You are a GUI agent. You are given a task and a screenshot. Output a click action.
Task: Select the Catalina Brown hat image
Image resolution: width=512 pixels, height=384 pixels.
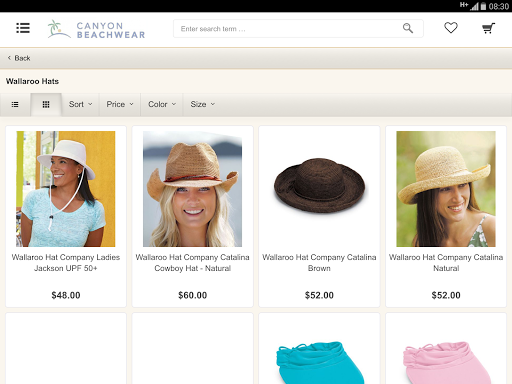(x=319, y=185)
